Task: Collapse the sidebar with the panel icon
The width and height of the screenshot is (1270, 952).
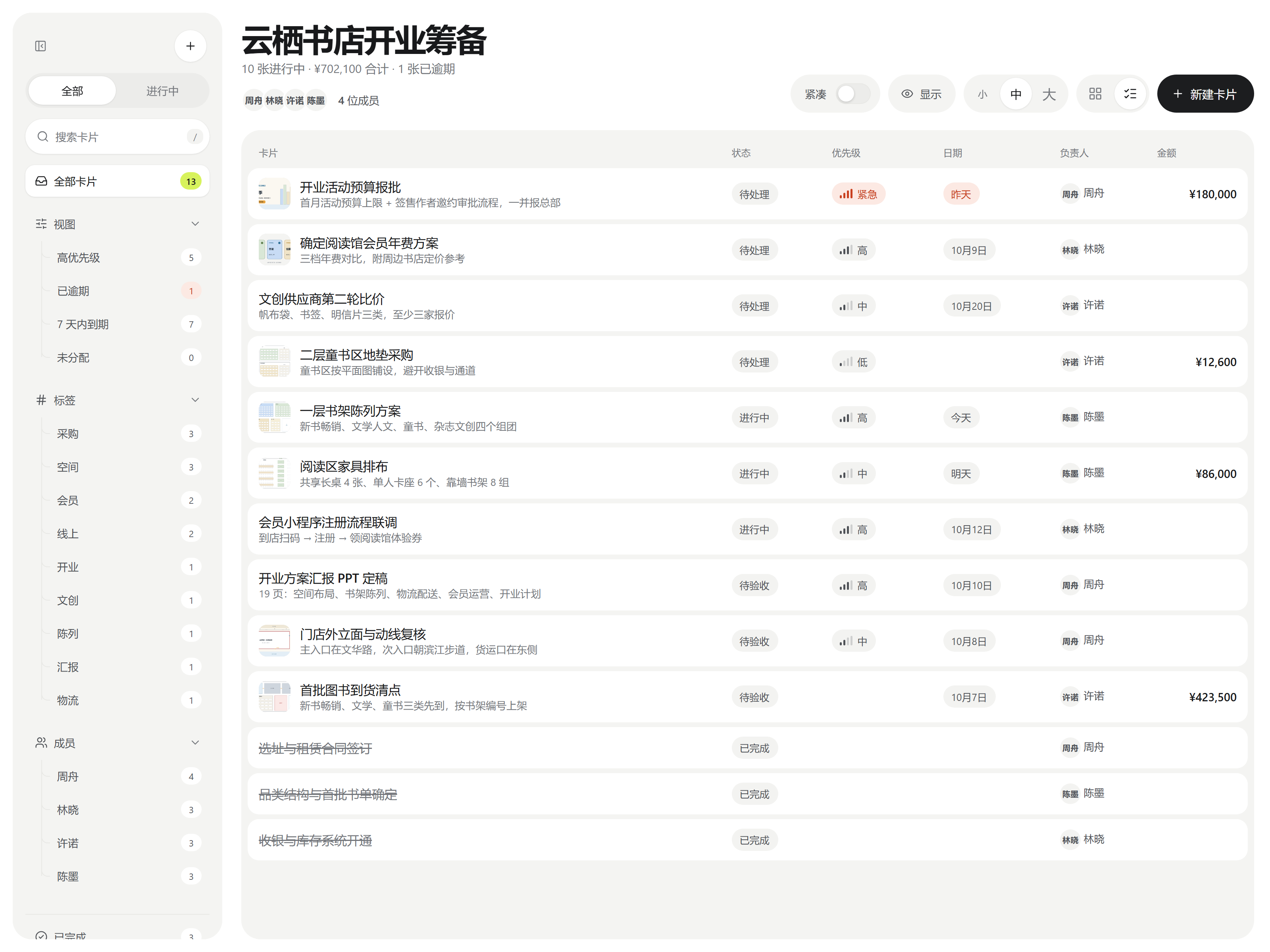Action: tap(40, 46)
